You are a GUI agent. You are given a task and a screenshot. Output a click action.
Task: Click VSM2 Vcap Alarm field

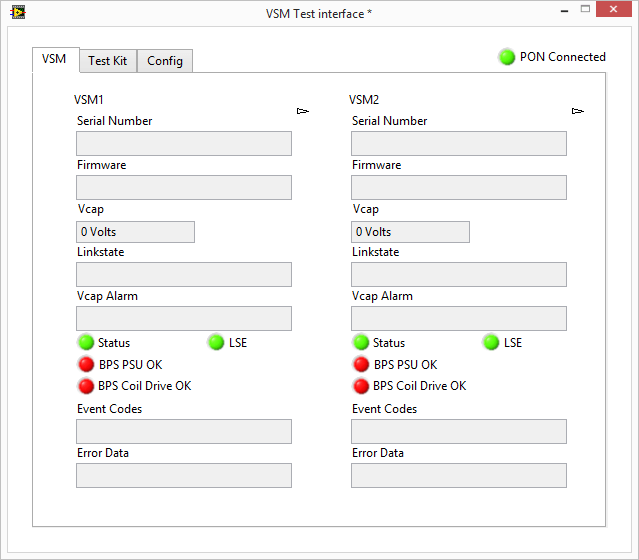[459, 318]
